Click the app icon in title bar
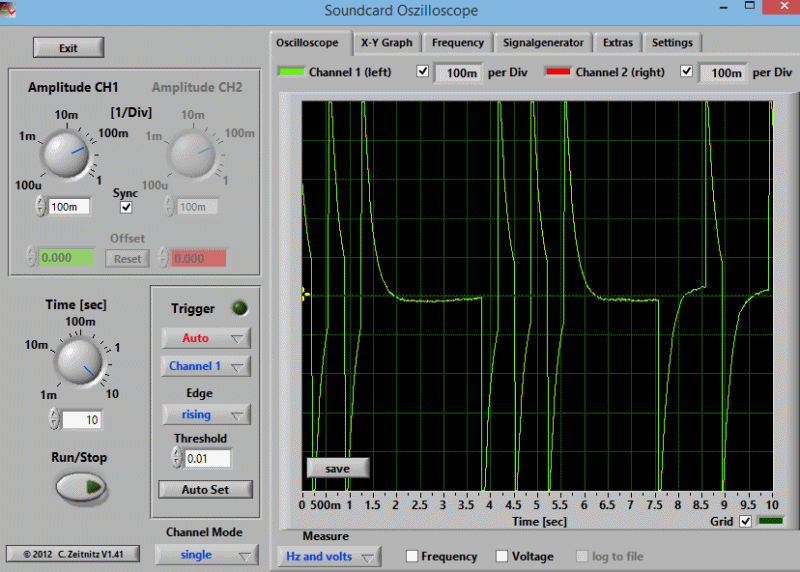Viewport: 800px width, 572px height. [7, 9]
